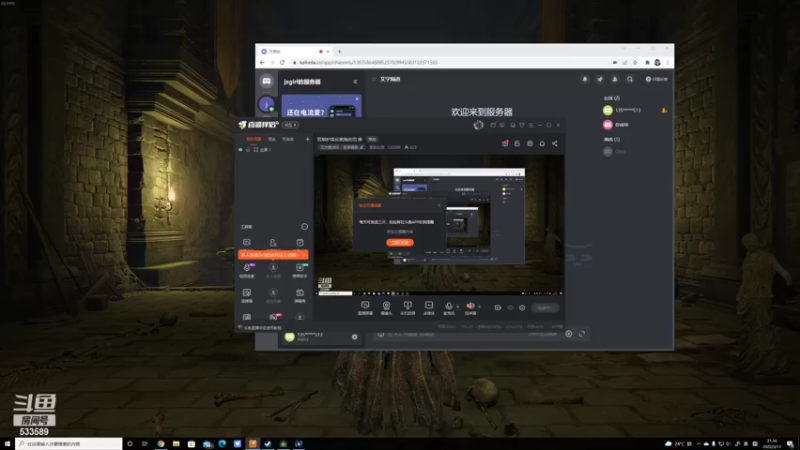This screenshot has width=800, height=450.
Task: Close the orange tooltip banner in the toolbox
Action: click(304, 255)
